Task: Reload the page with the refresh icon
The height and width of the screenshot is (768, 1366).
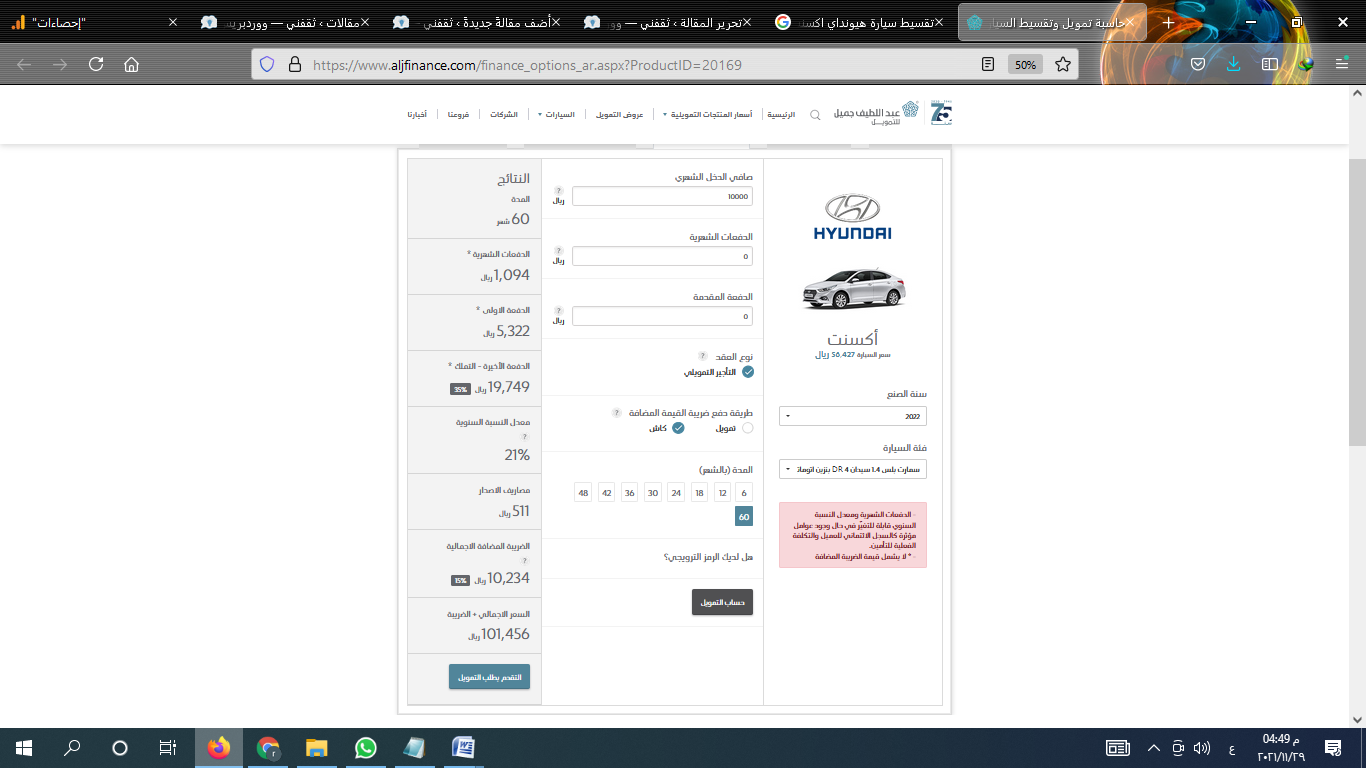Action: 96,64
